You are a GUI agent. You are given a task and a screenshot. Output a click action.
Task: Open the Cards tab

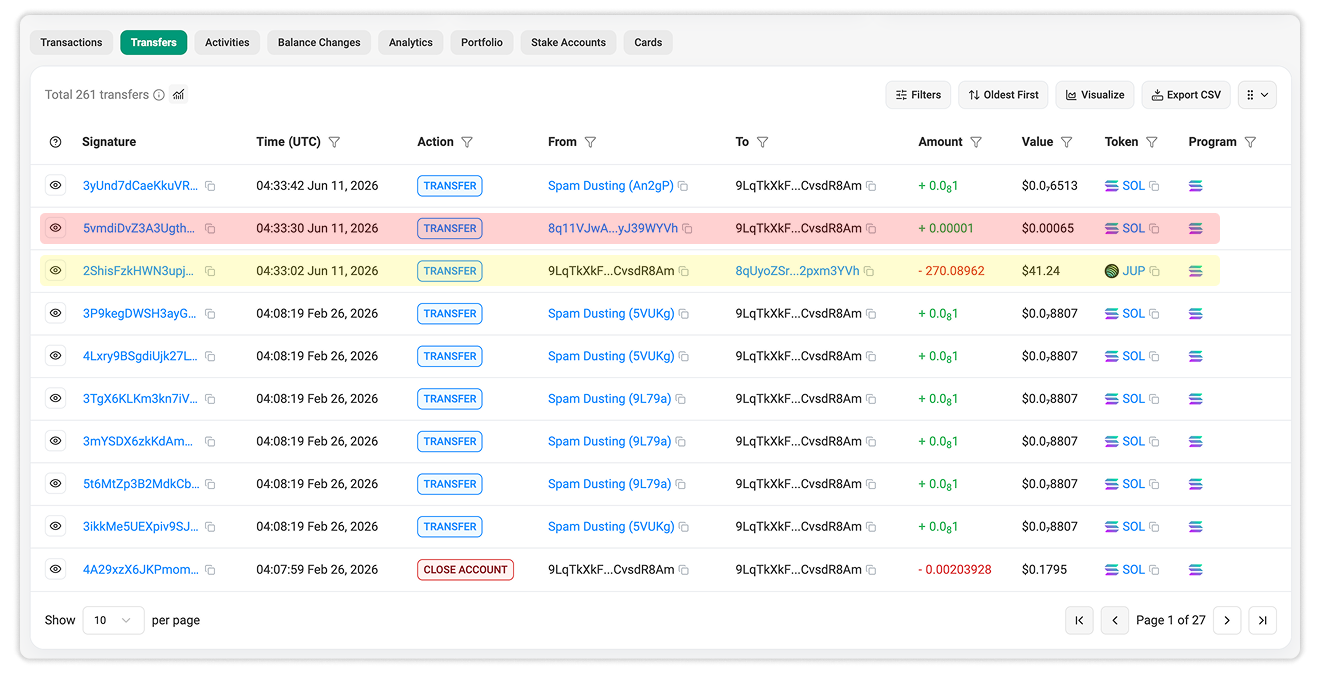(648, 42)
